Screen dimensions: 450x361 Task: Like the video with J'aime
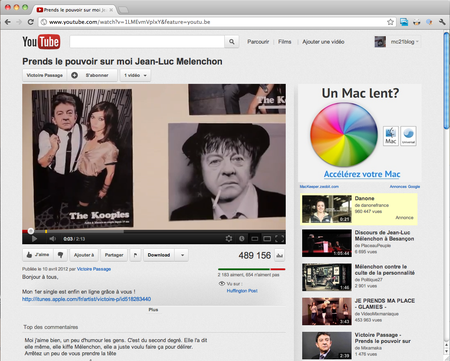38,255
